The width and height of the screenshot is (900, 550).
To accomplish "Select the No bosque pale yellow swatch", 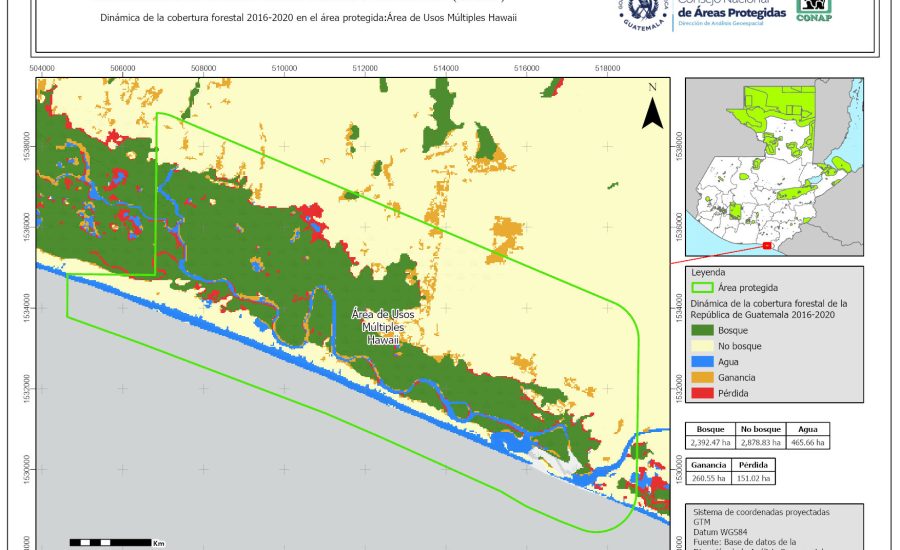I will [702, 345].
